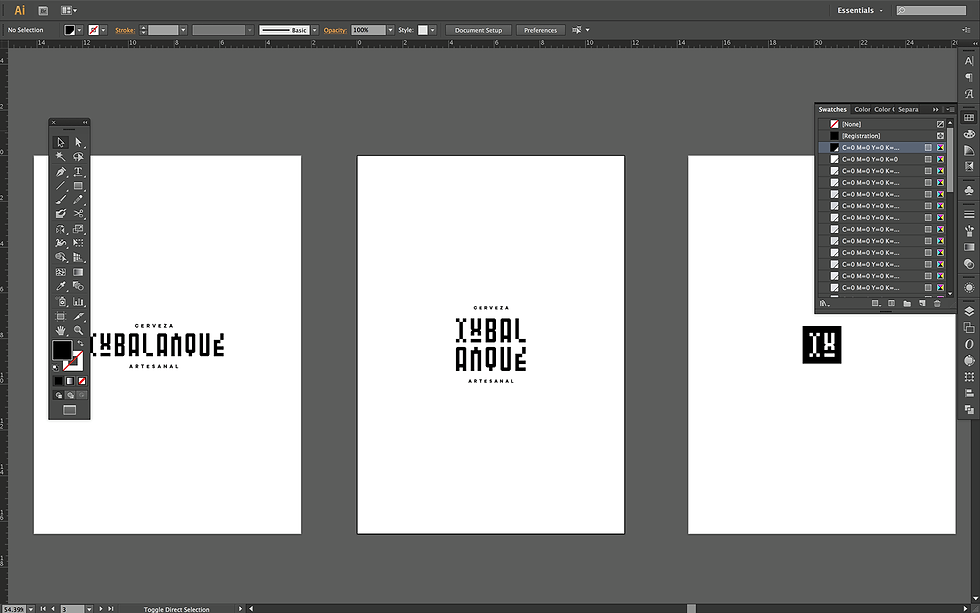Swap fill and stroke colors arrow

80,344
